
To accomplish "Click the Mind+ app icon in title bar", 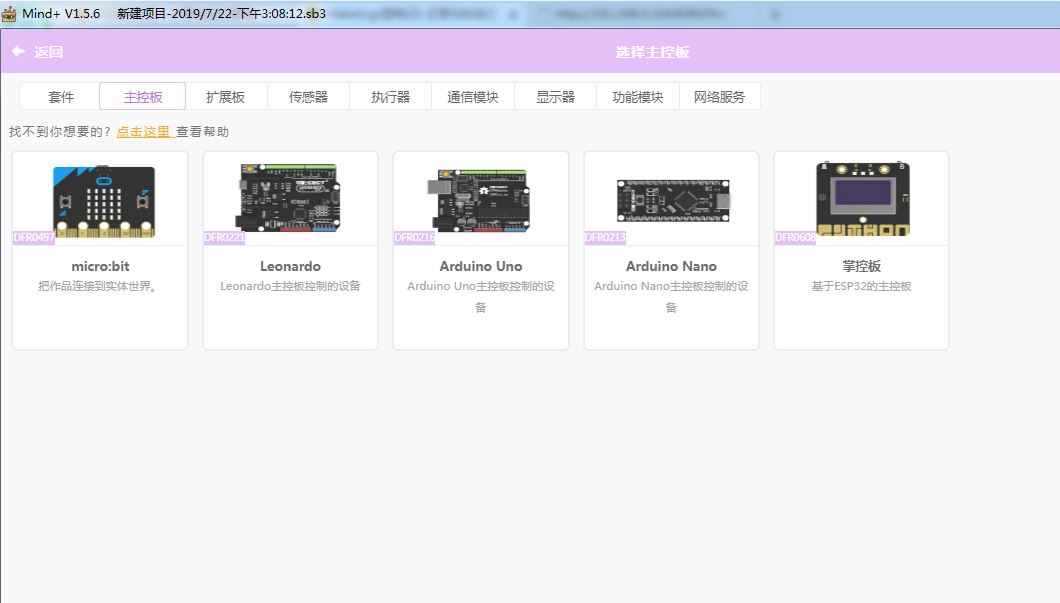I will 9,14.
